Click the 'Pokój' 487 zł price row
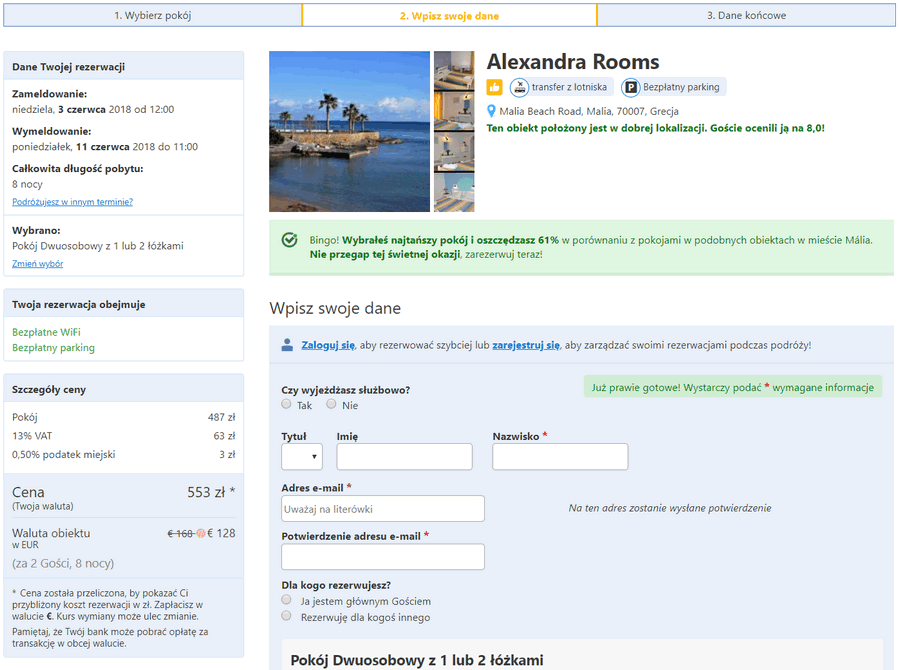Image resolution: width=900 pixels, height=670 pixels. point(123,417)
